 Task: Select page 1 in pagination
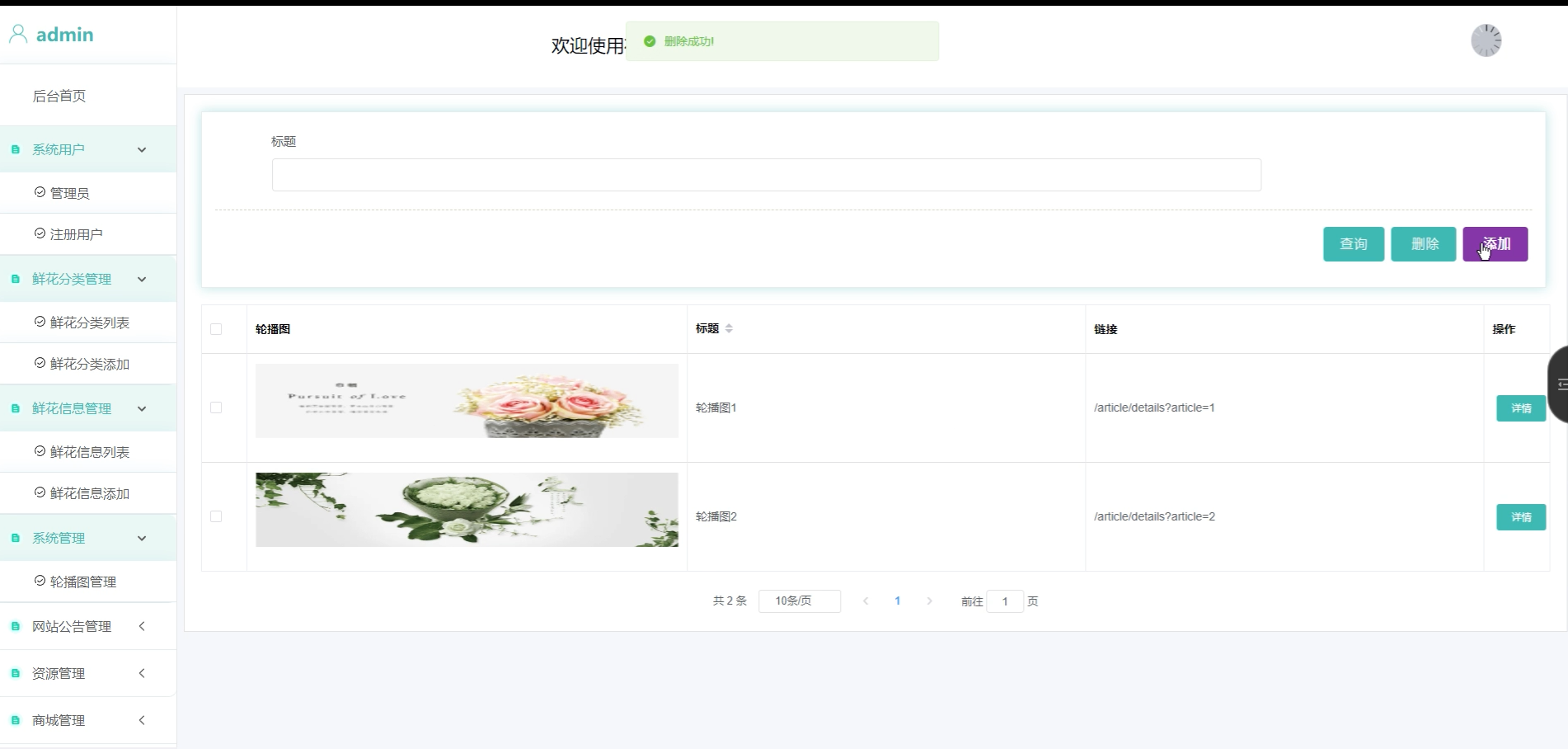coord(898,601)
